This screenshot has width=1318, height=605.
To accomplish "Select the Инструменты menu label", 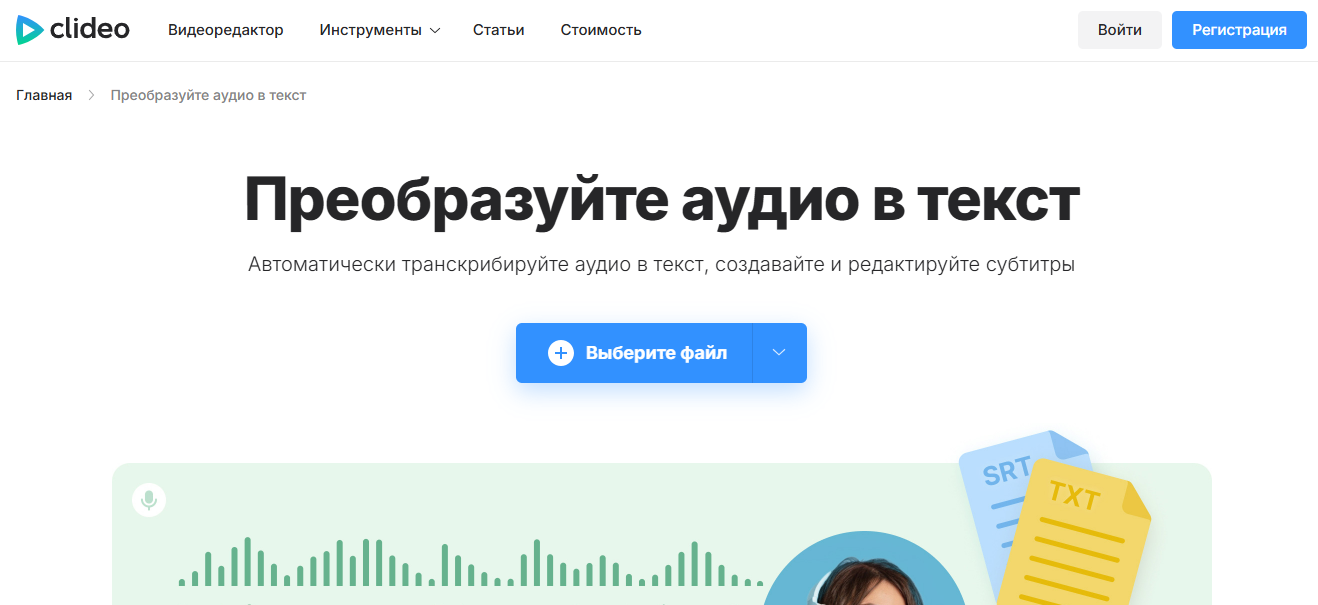I will [x=370, y=30].
